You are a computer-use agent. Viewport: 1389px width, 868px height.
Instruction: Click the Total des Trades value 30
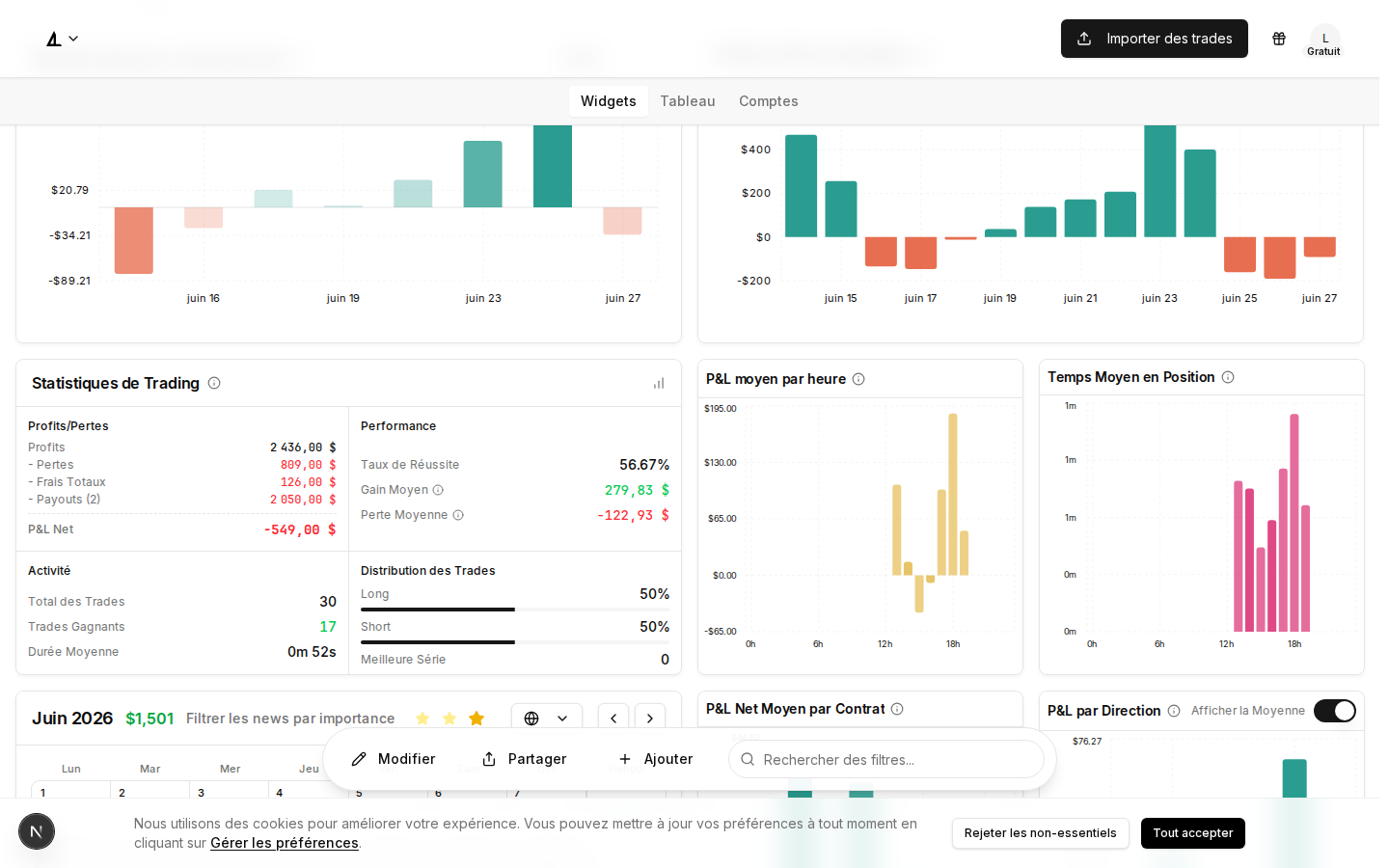click(328, 602)
